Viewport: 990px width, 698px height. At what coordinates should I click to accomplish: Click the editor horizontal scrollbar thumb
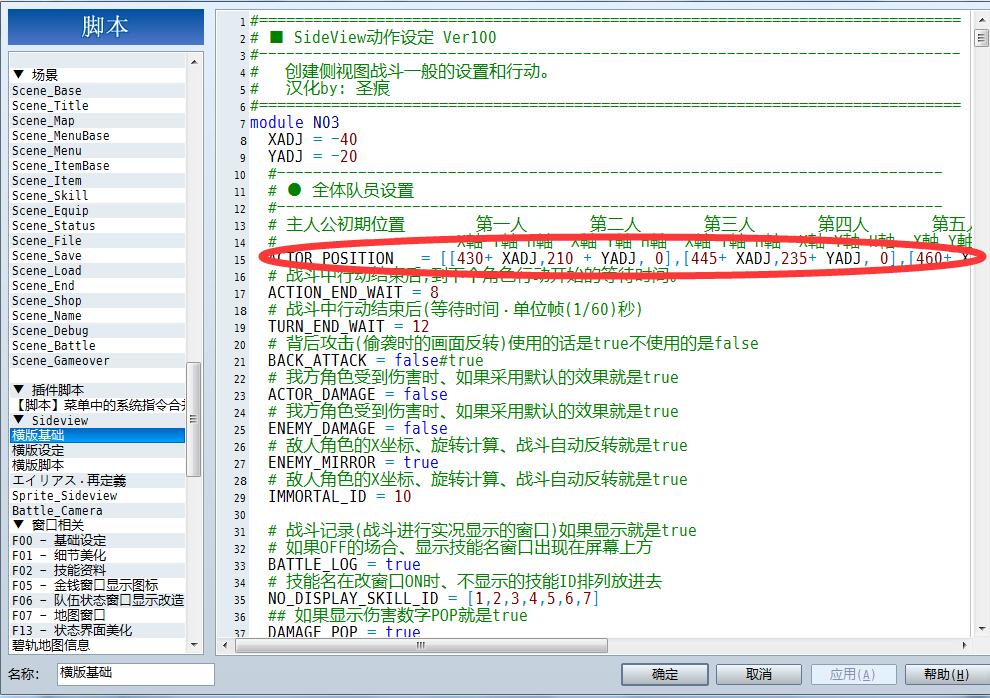click(x=421, y=645)
